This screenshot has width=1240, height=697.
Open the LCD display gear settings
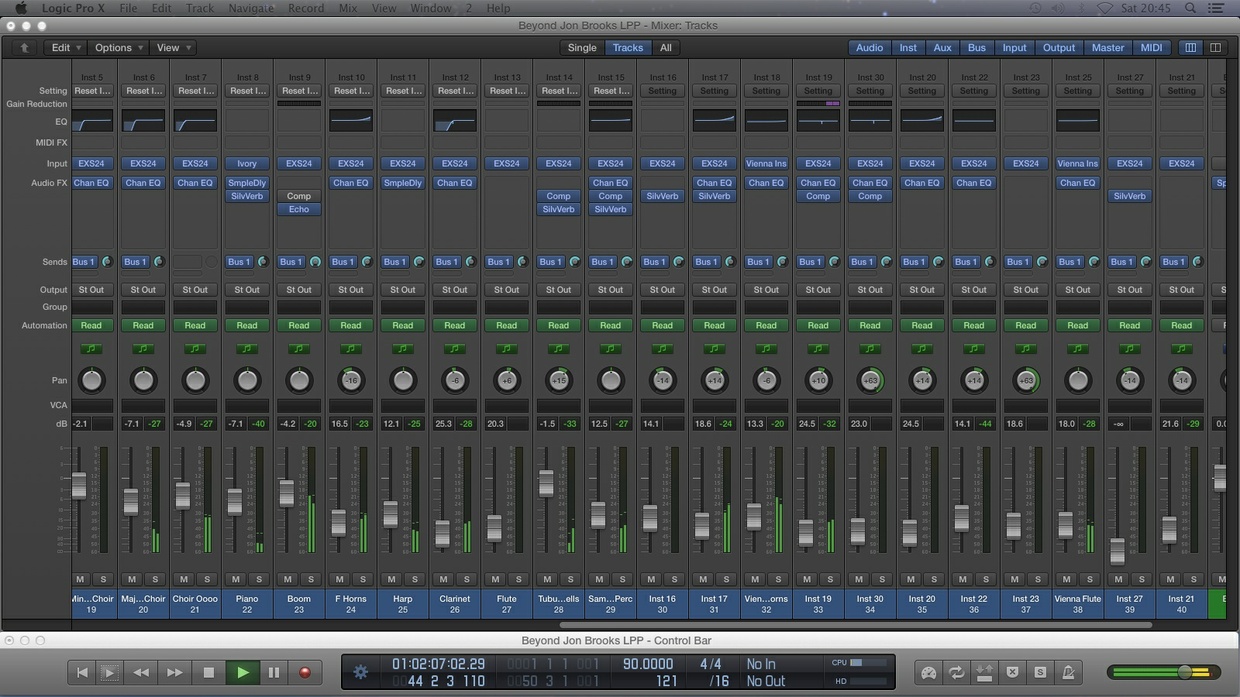[361, 672]
